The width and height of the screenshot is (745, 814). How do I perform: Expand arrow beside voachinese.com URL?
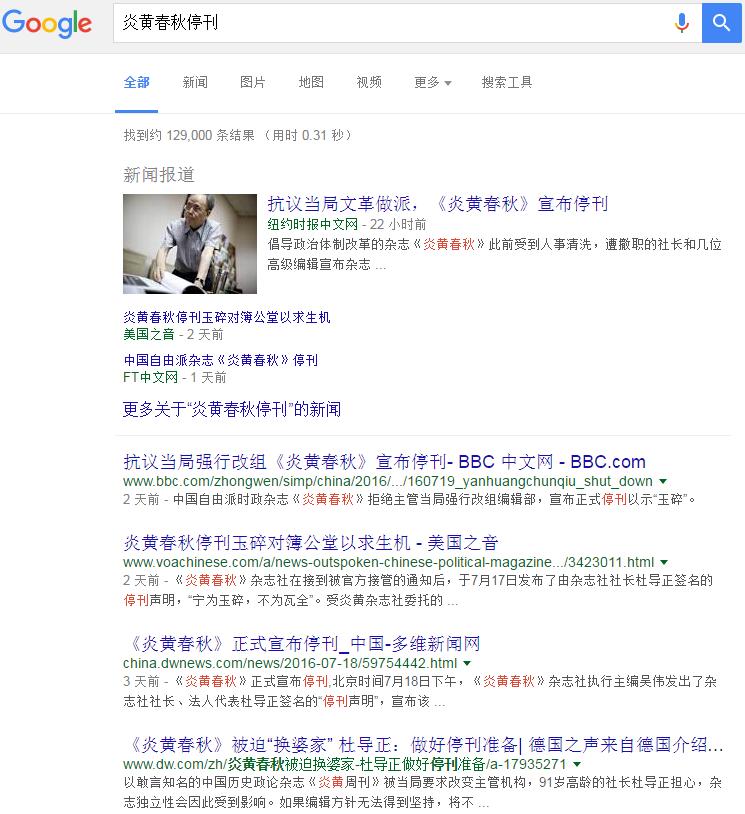point(664,562)
